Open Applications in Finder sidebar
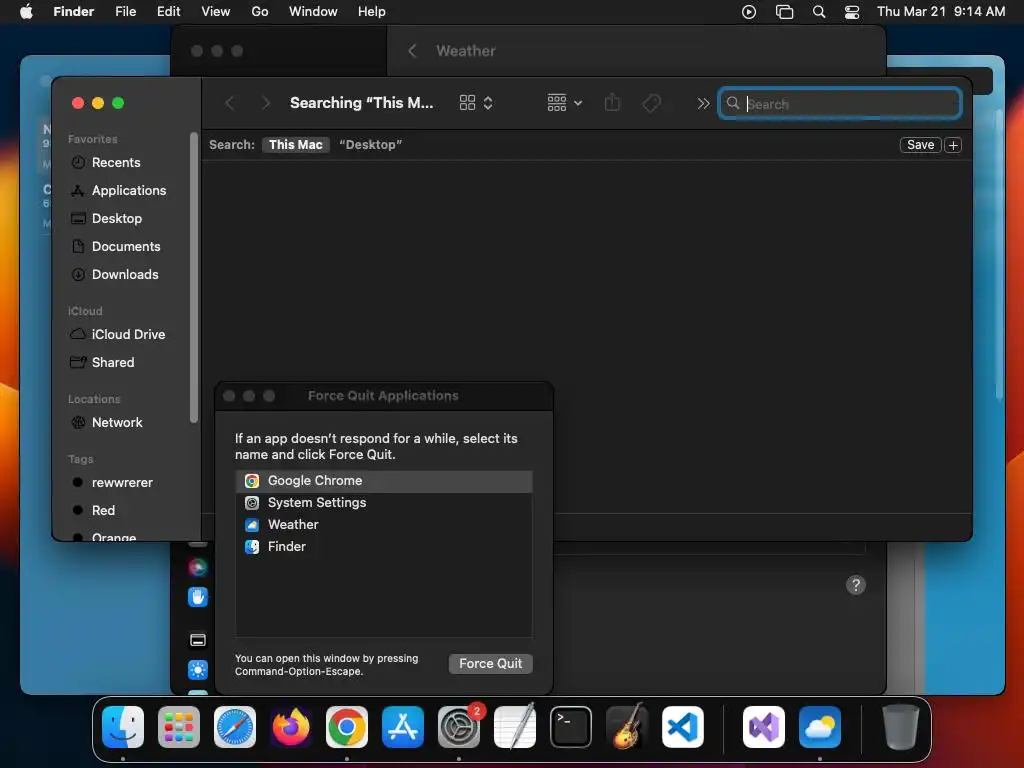This screenshot has height=768, width=1024. [x=118, y=190]
